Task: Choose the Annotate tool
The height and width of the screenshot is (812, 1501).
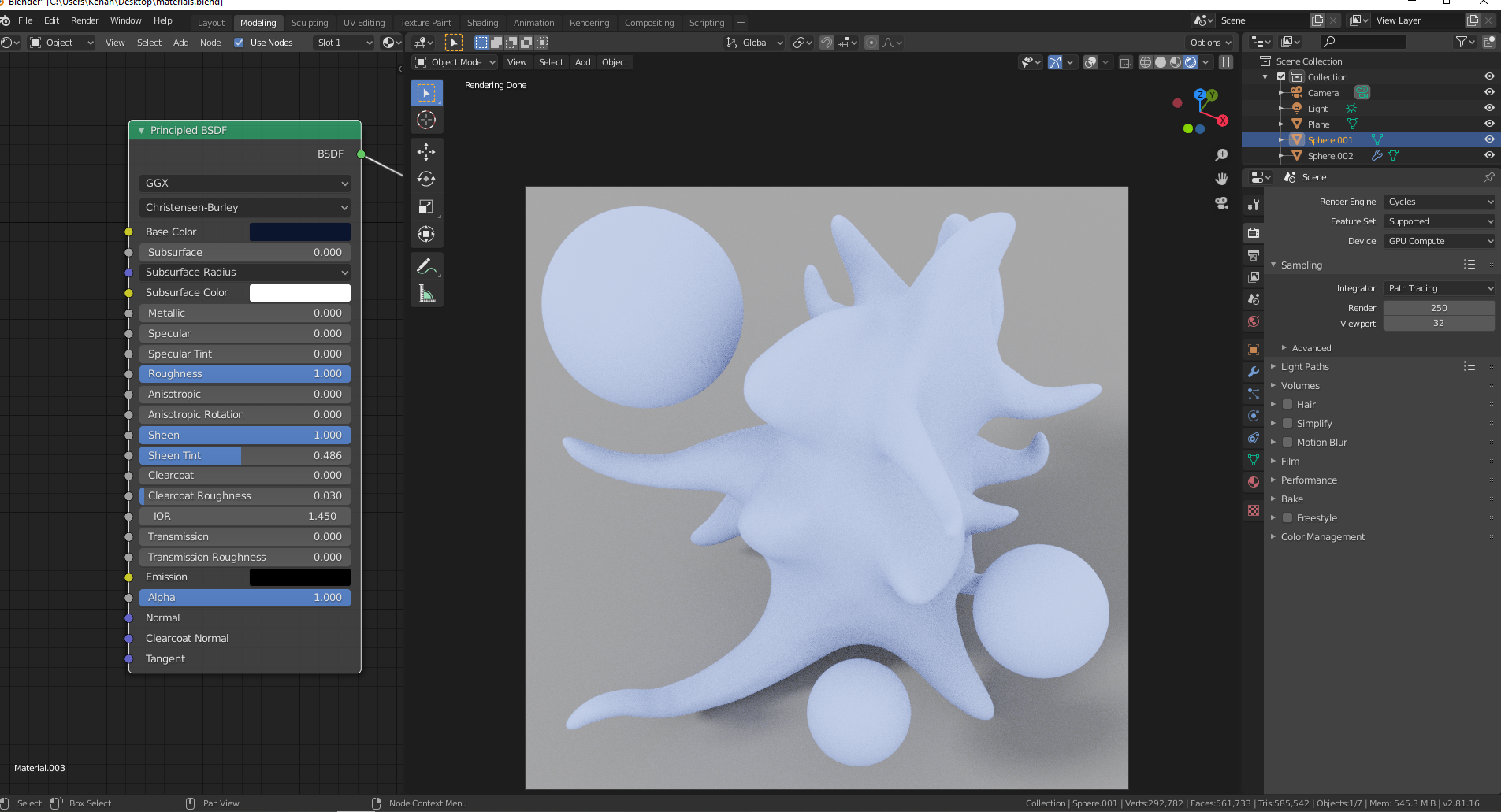Action: click(x=426, y=265)
